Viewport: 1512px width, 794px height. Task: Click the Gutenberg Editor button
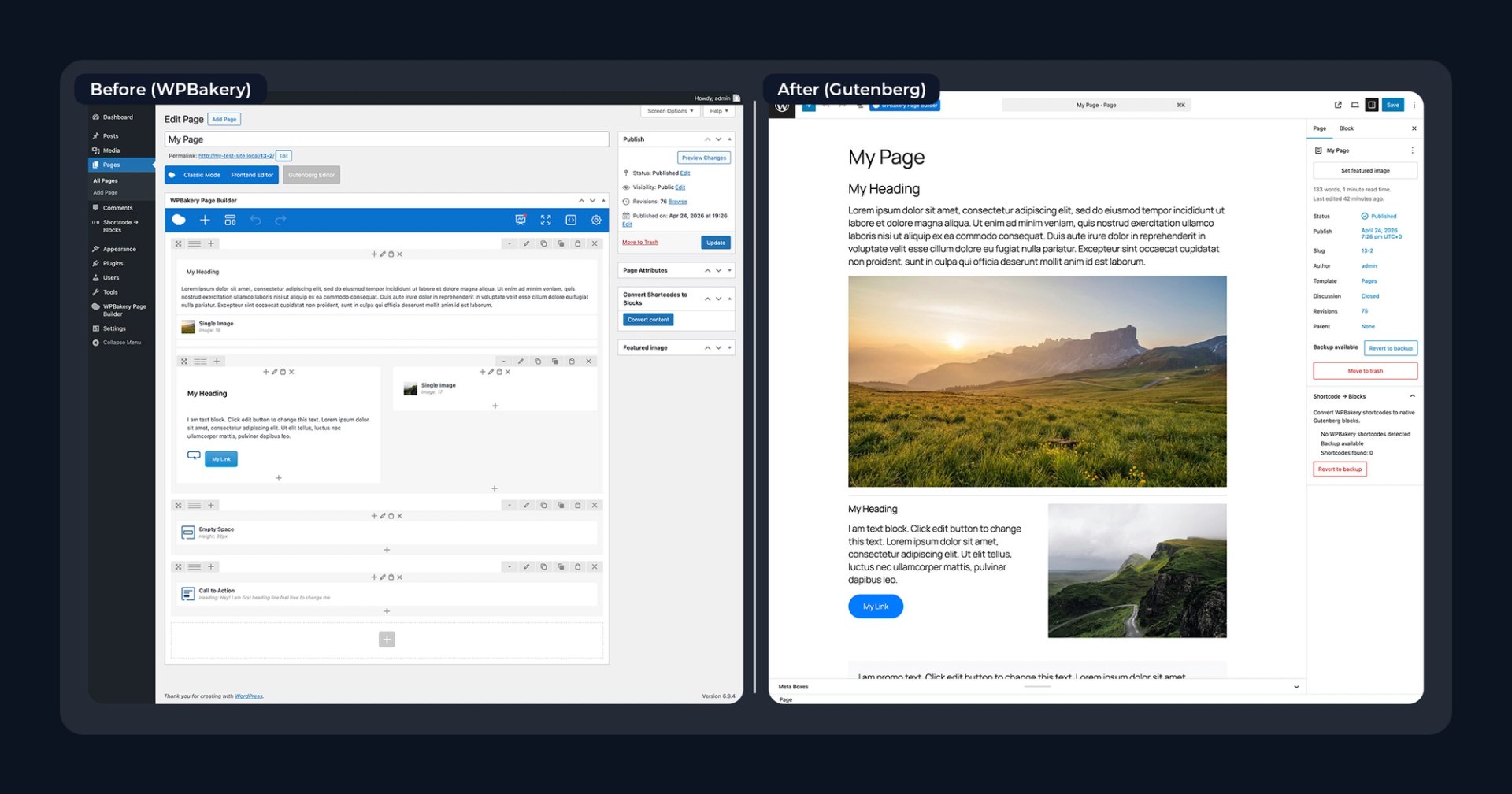pos(311,175)
